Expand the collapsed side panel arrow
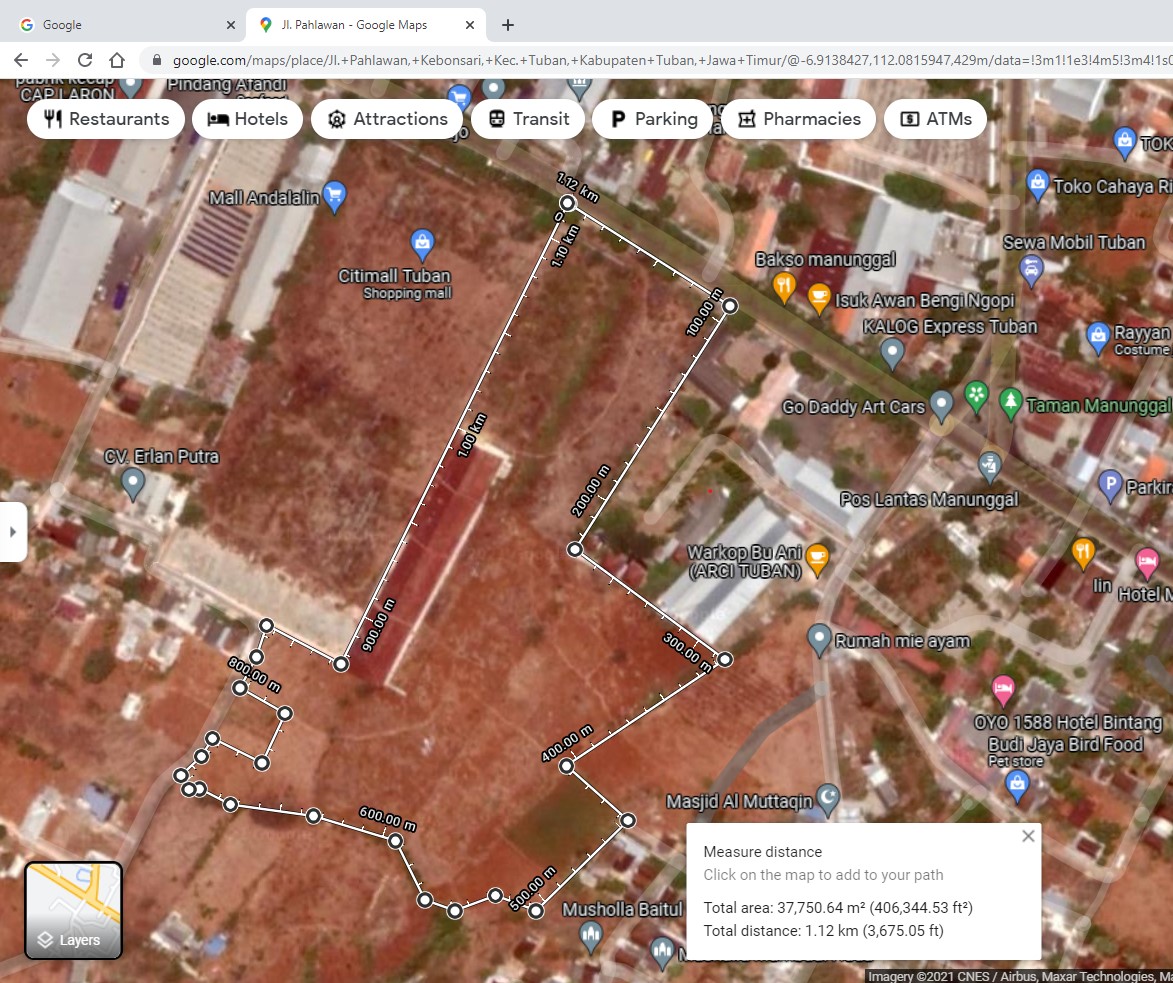 [x=13, y=532]
